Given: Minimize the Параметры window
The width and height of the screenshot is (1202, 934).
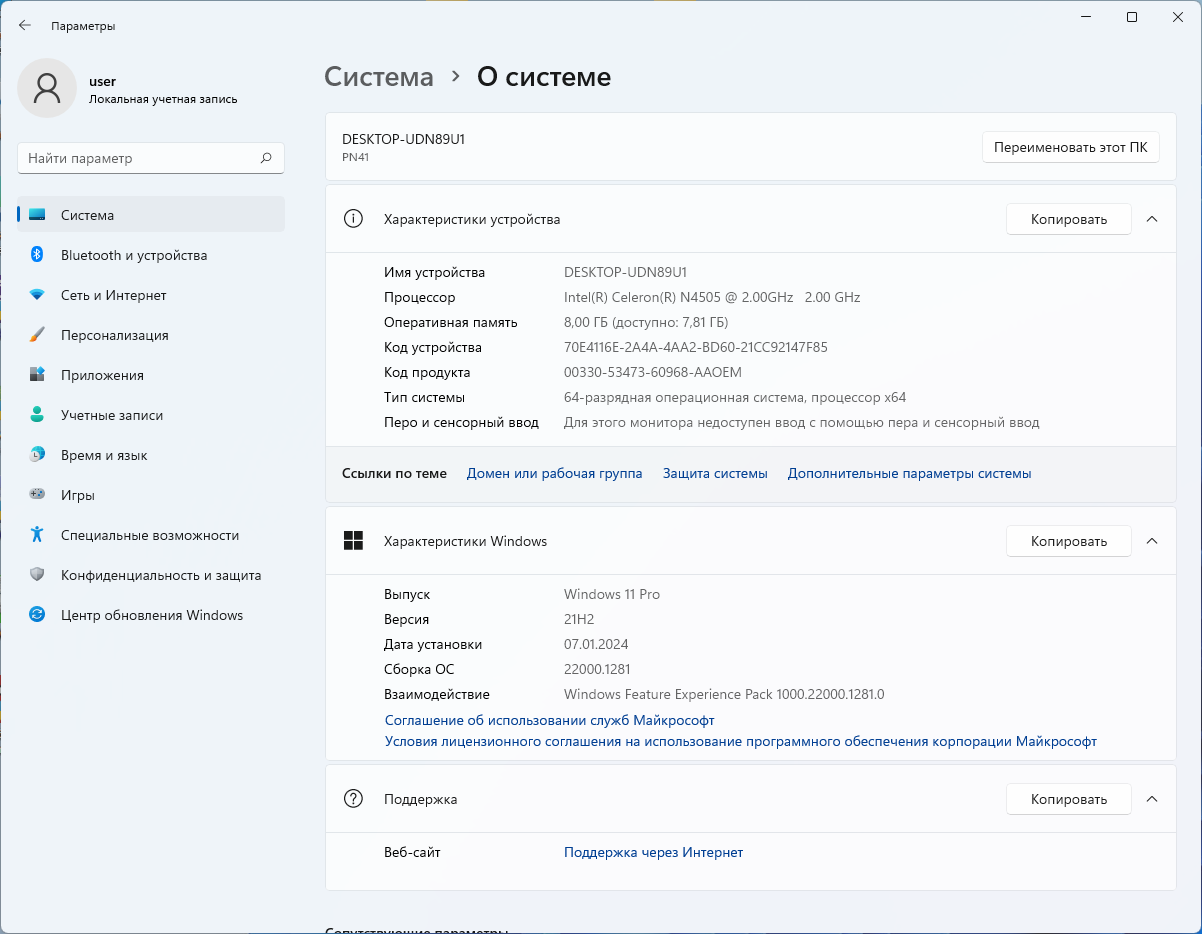Looking at the screenshot, I should 1086,17.
